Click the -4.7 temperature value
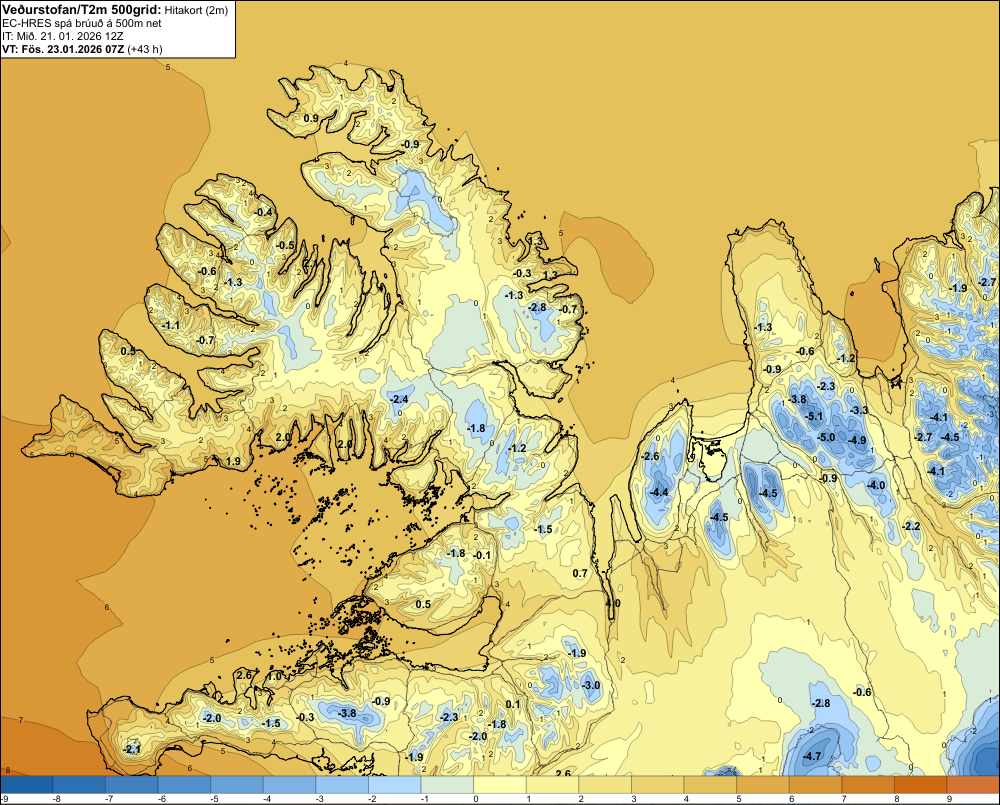This screenshot has width=1000, height=805. pos(811,757)
